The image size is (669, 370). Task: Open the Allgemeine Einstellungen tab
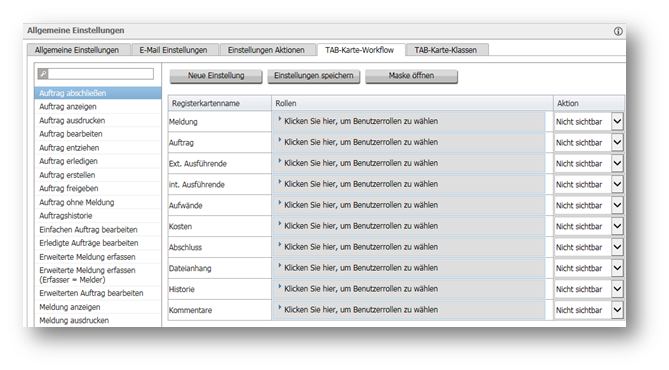77,50
